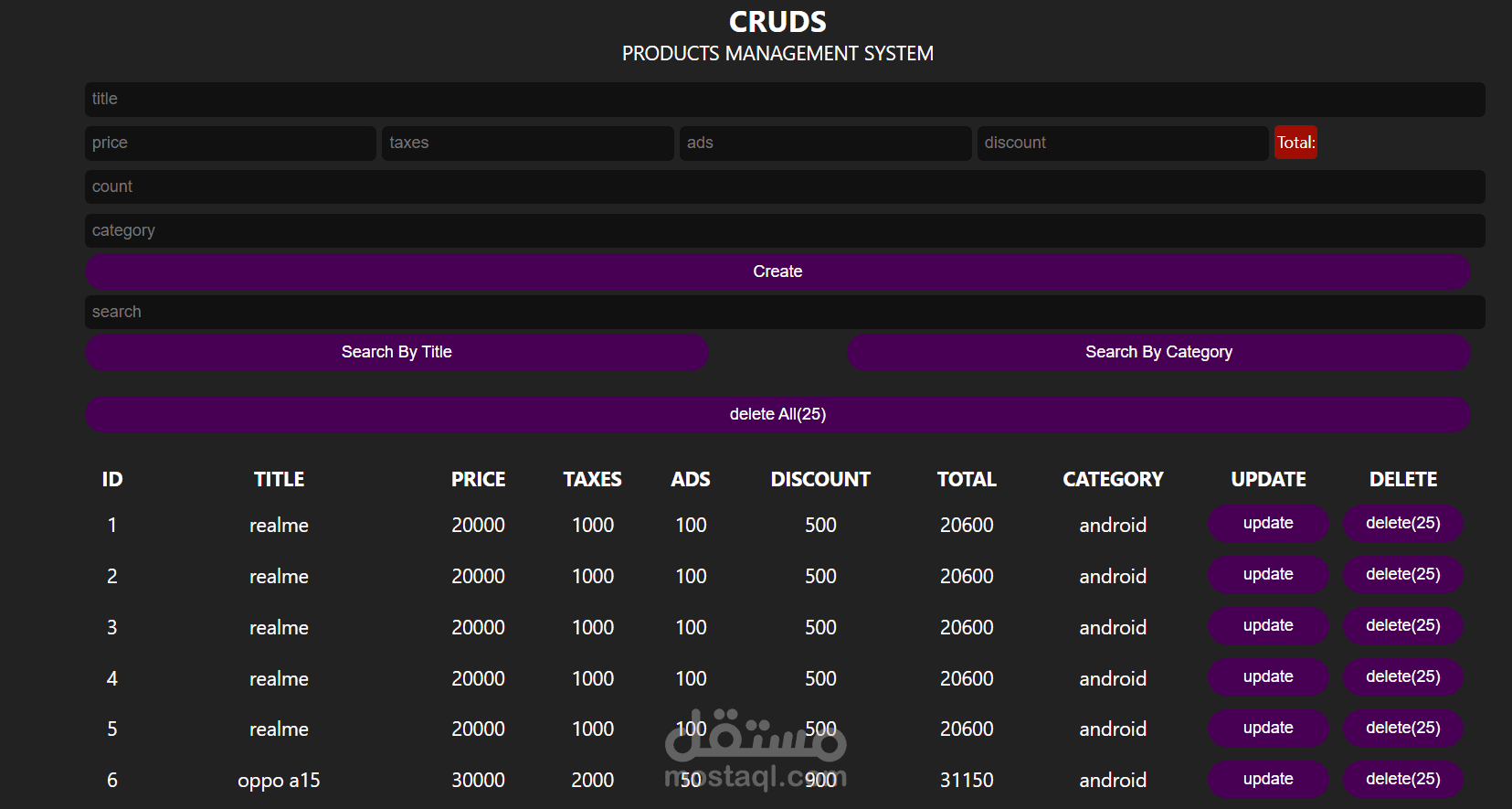The image size is (1512, 809).
Task: Delete the product with ID 1
Action: 1403,523
